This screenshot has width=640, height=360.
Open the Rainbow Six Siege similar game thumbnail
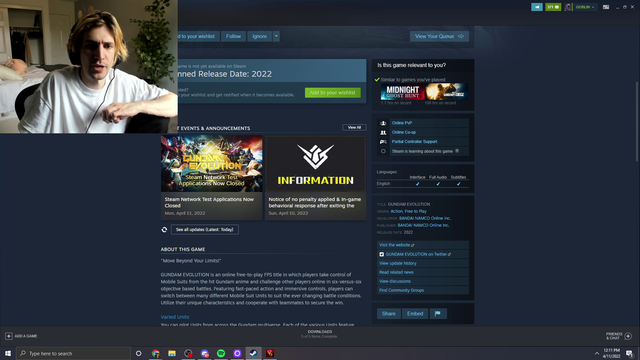coord(446,92)
